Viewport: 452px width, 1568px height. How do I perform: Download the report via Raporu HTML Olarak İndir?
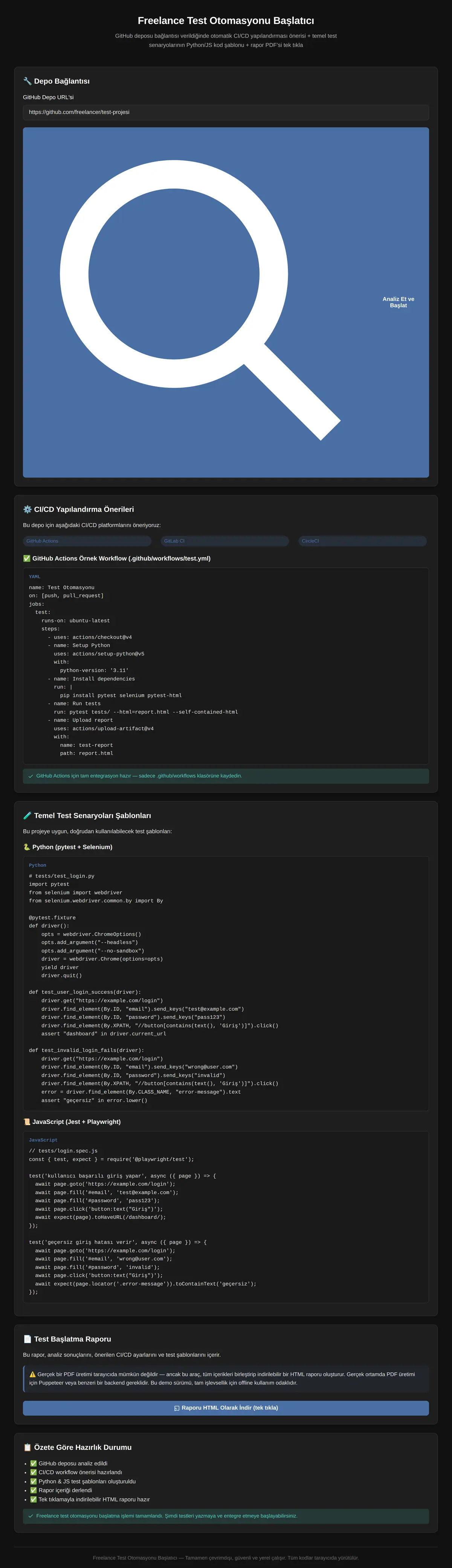(226, 1408)
